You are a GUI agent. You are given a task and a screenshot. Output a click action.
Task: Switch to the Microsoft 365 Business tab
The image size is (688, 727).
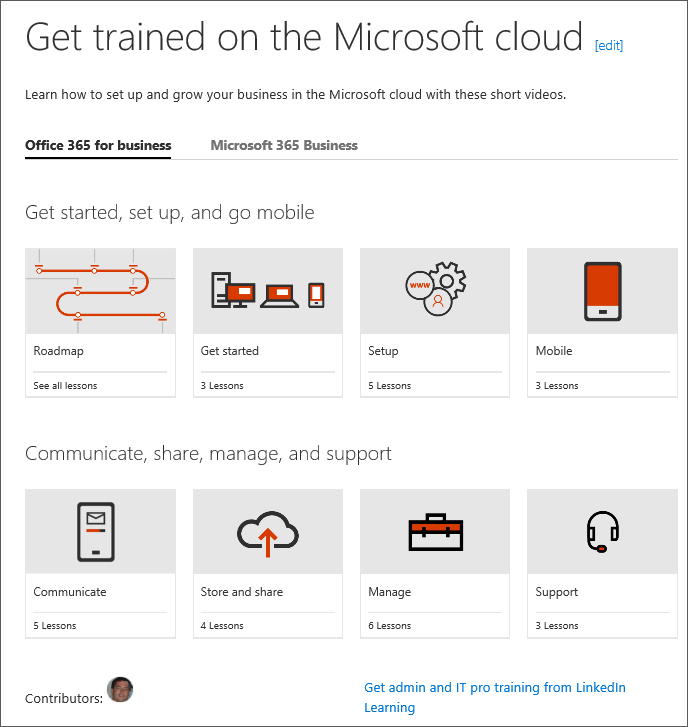coord(284,145)
